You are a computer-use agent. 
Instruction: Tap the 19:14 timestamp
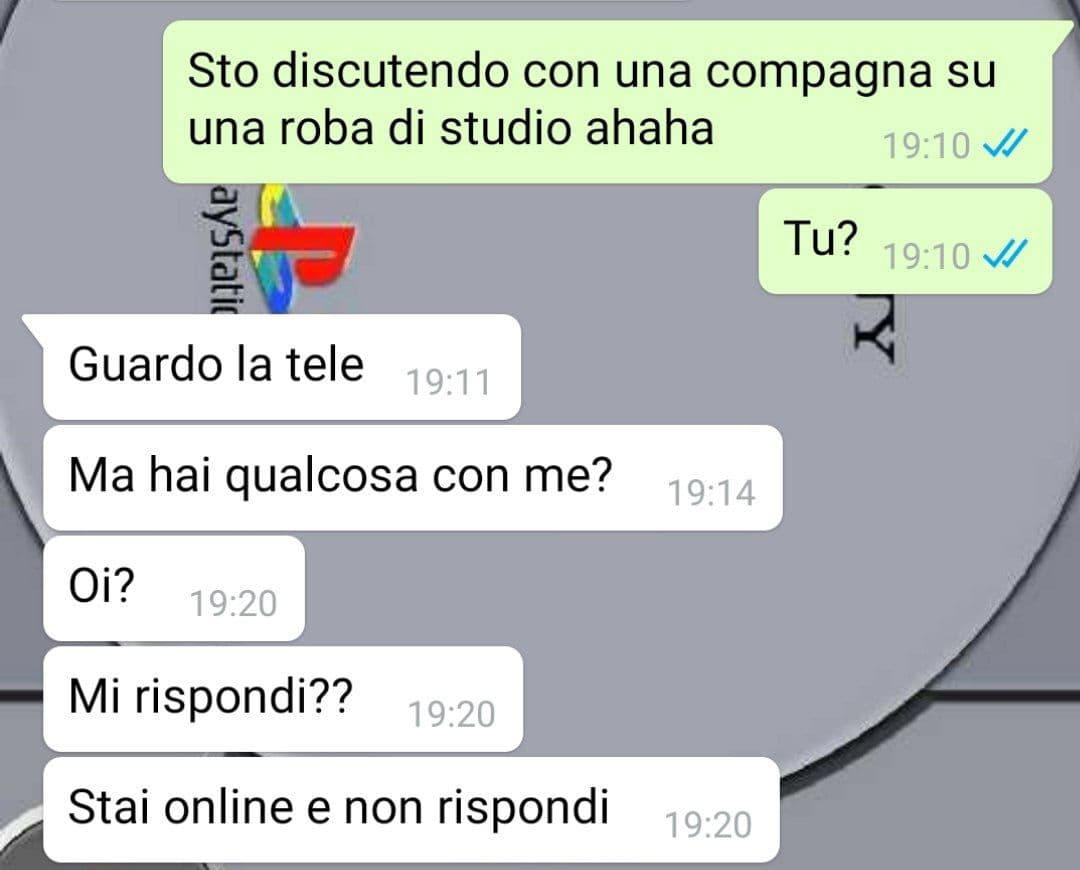coord(712,493)
